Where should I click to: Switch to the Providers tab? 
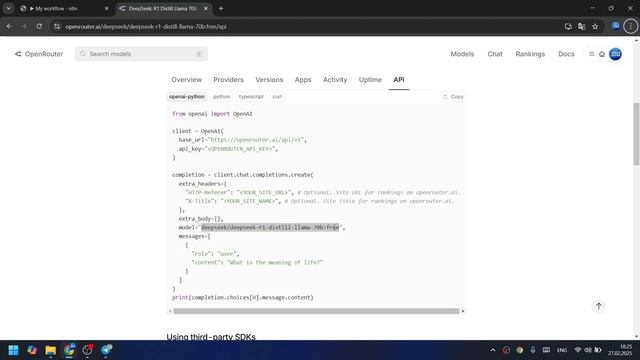(x=228, y=80)
